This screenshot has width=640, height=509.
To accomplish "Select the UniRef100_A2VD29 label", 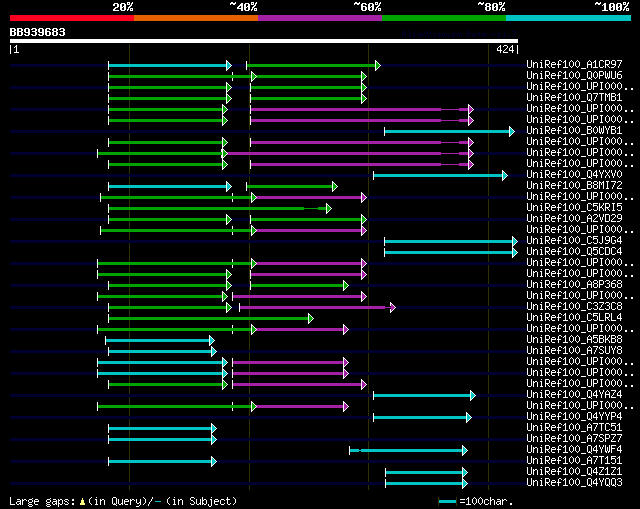I will [x=574, y=218].
